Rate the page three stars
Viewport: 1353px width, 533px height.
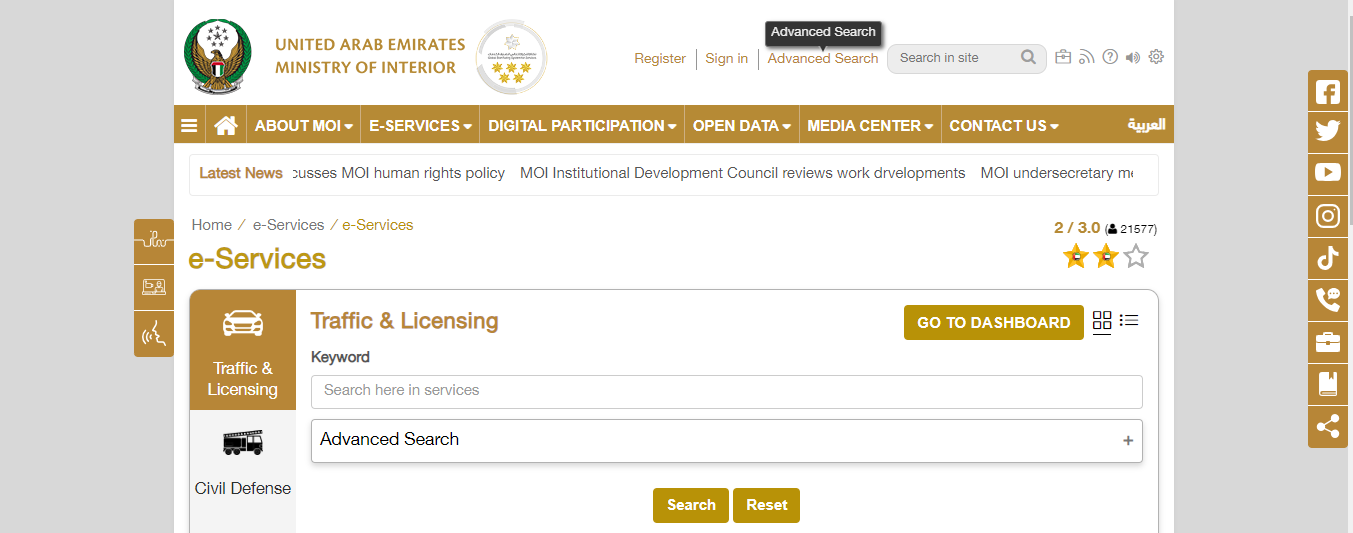1135,257
